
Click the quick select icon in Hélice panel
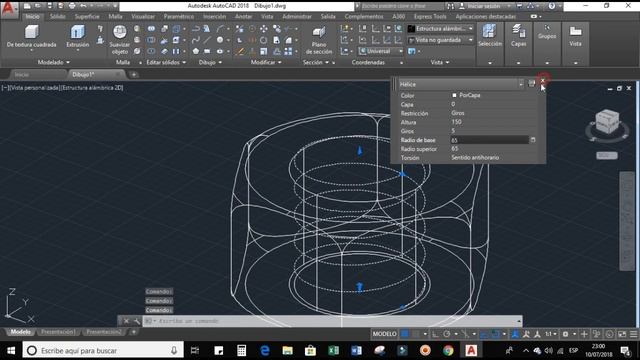pyautogui.click(x=531, y=84)
